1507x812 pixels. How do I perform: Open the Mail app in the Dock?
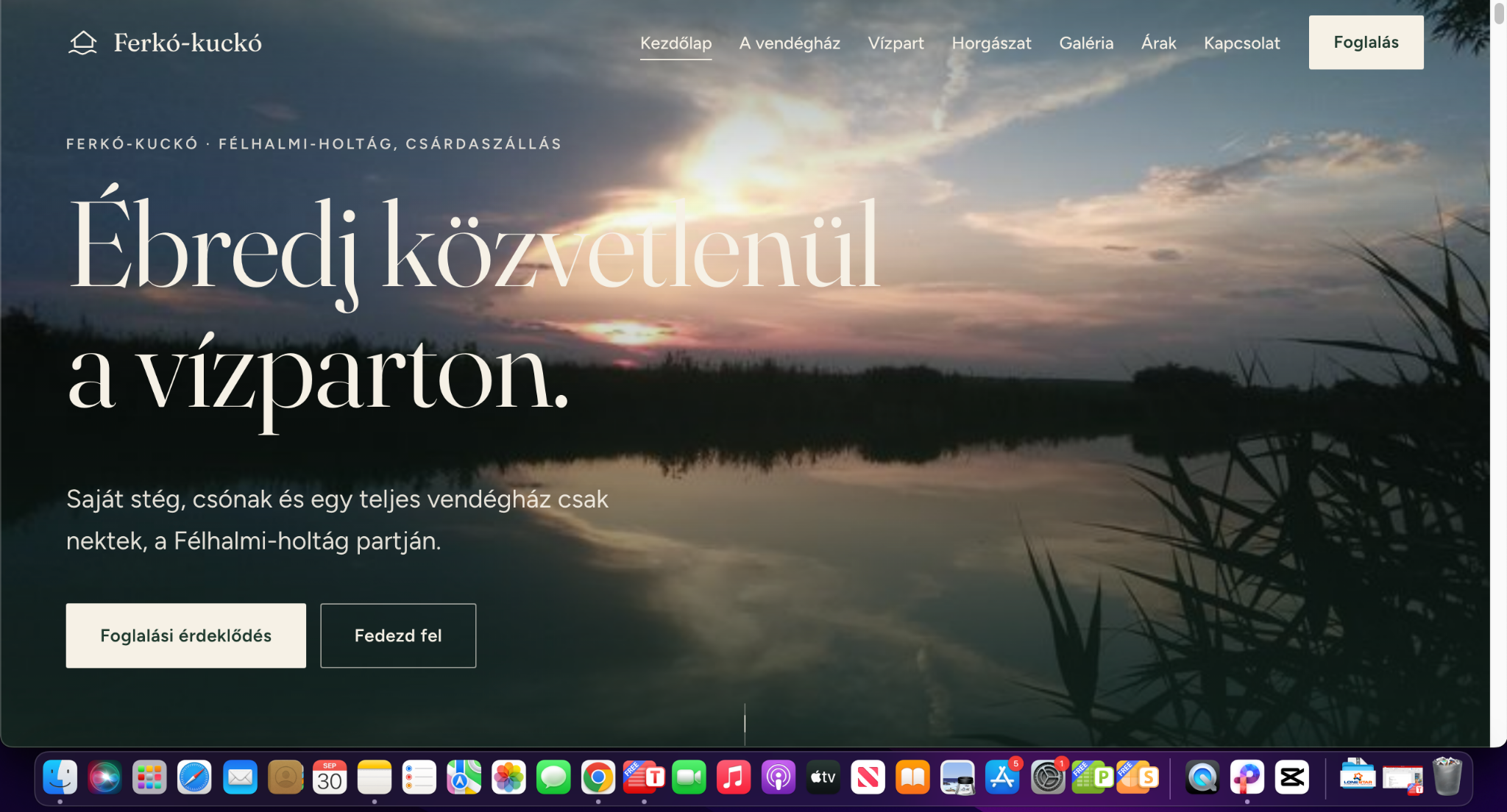(240, 777)
